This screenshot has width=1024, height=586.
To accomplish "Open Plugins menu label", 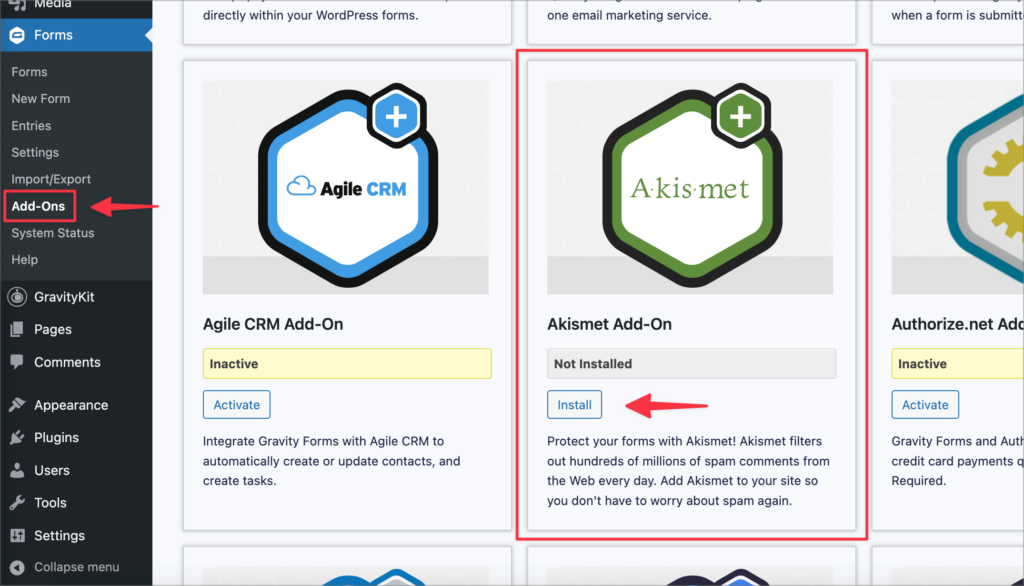I will click(56, 438).
